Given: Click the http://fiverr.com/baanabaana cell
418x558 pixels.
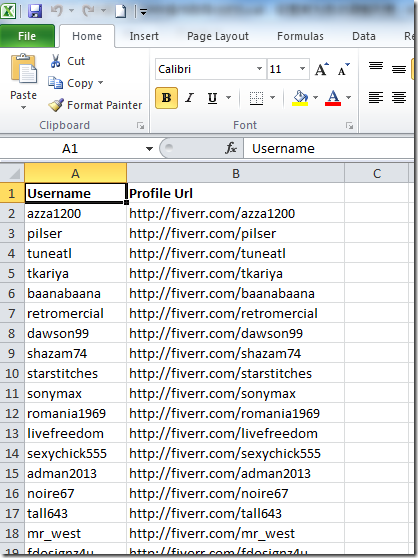Looking at the screenshot, I should [236, 294].
